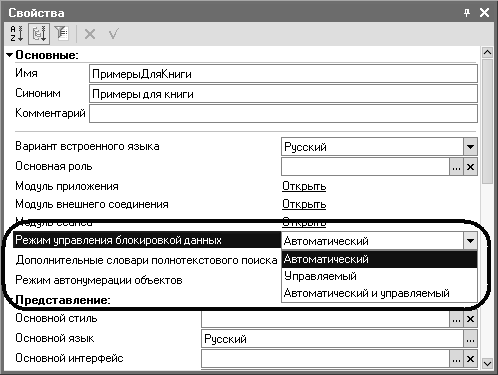
Task: Sort properties alphabetically with A-Z icon
Action: 16,33
